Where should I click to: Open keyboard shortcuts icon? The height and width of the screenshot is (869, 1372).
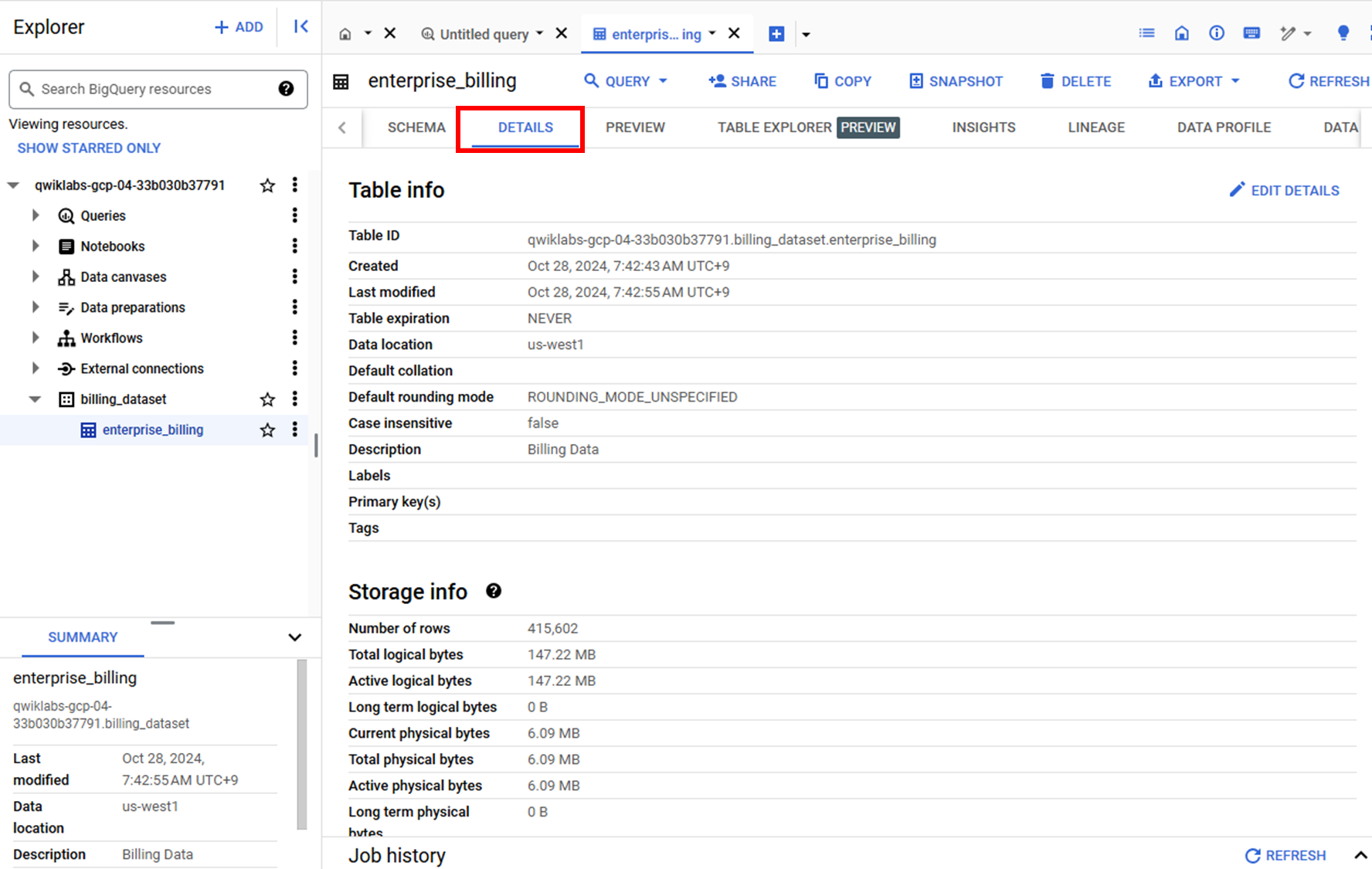point(1251,33)
